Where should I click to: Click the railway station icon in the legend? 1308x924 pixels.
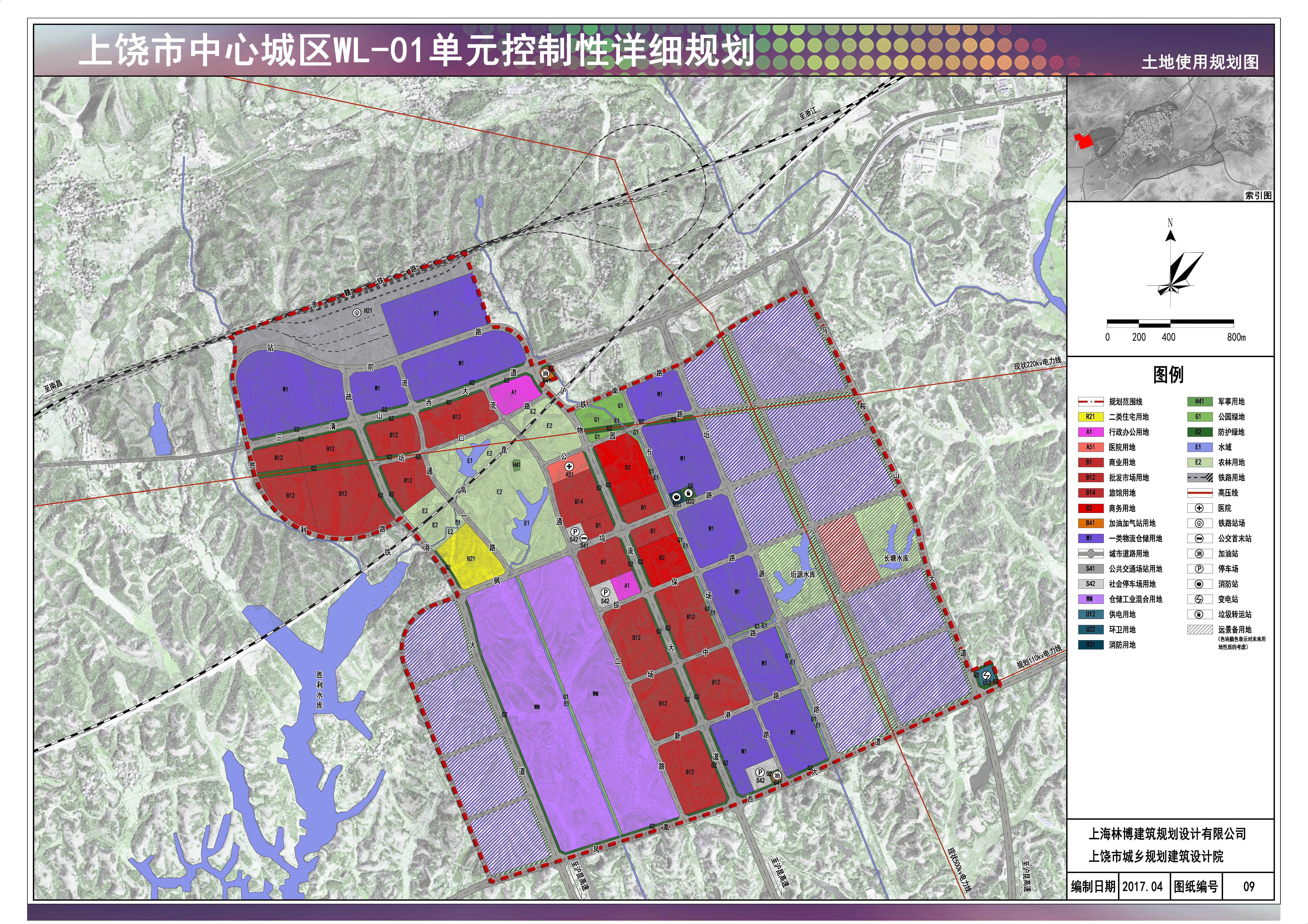[x=1199, y=523]
